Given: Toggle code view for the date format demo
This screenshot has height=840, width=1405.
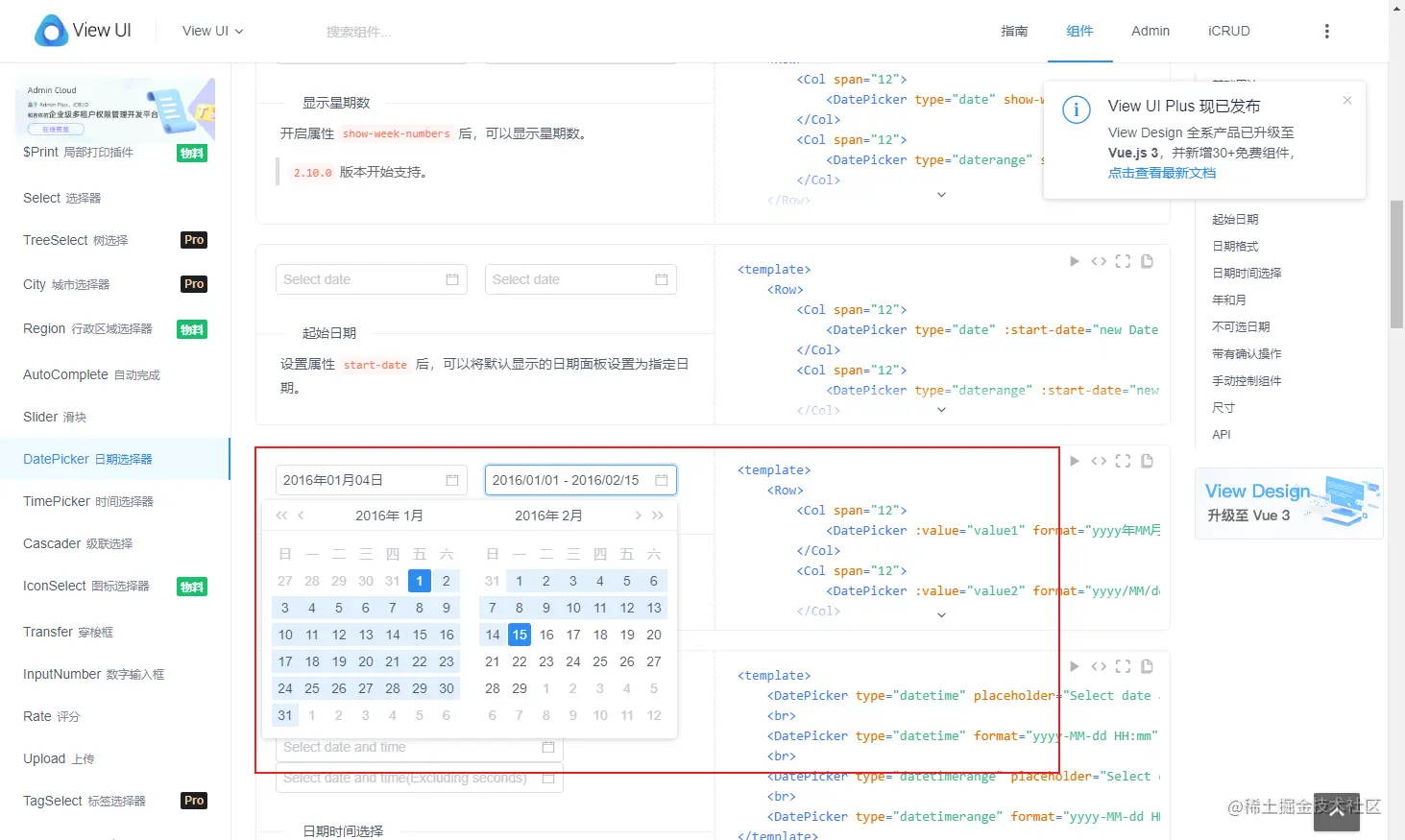Looking at the screenshot, I should point(1099,461).
